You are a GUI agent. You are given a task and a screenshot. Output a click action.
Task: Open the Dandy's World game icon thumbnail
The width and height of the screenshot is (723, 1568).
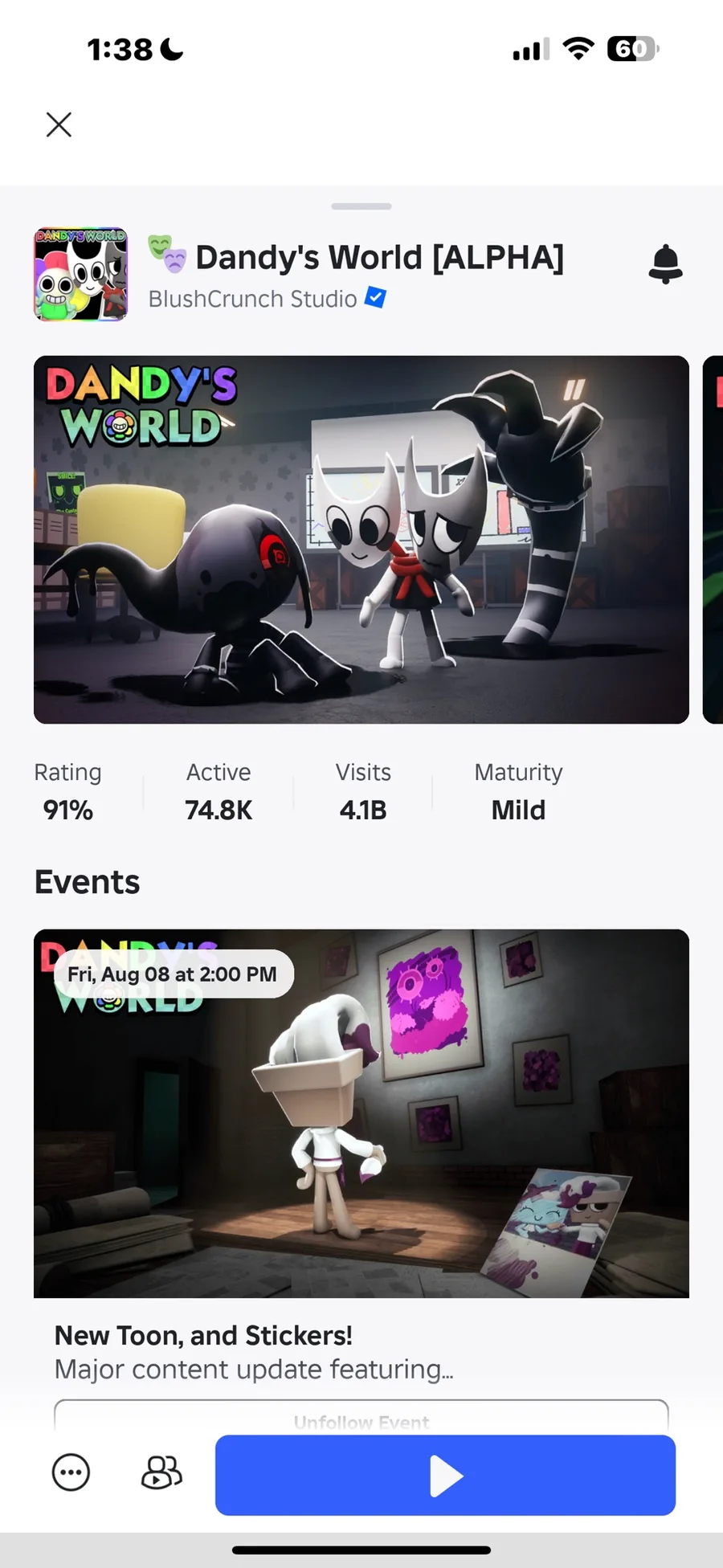[80, 274]
